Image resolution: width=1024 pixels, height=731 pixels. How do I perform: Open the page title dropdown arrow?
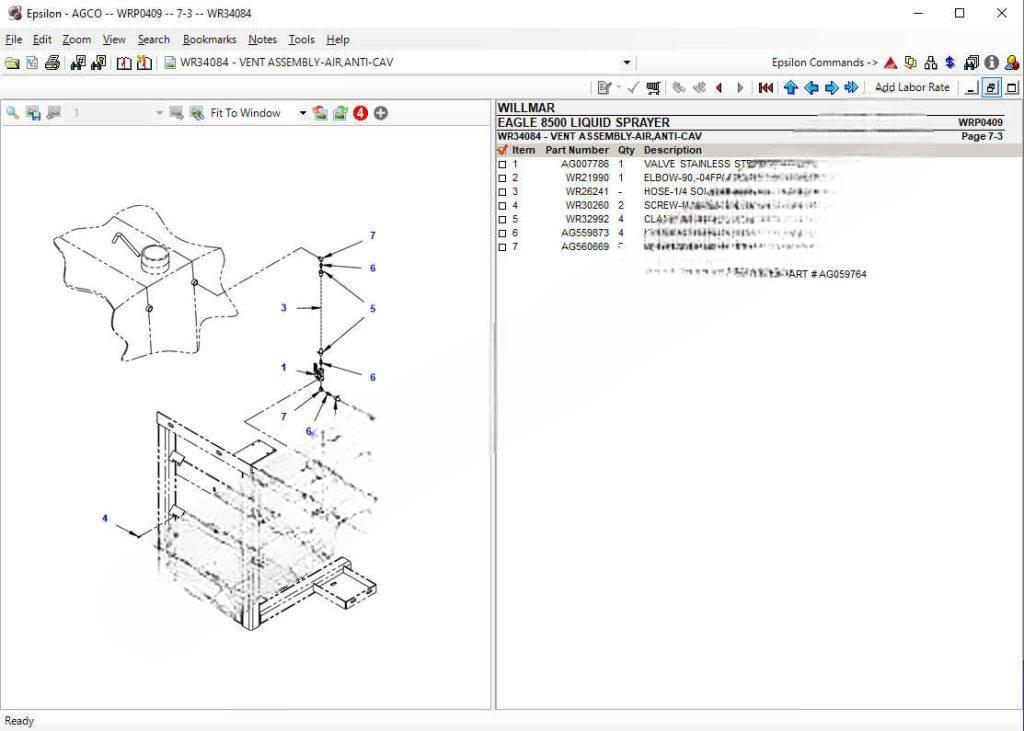tap(627, 63)
